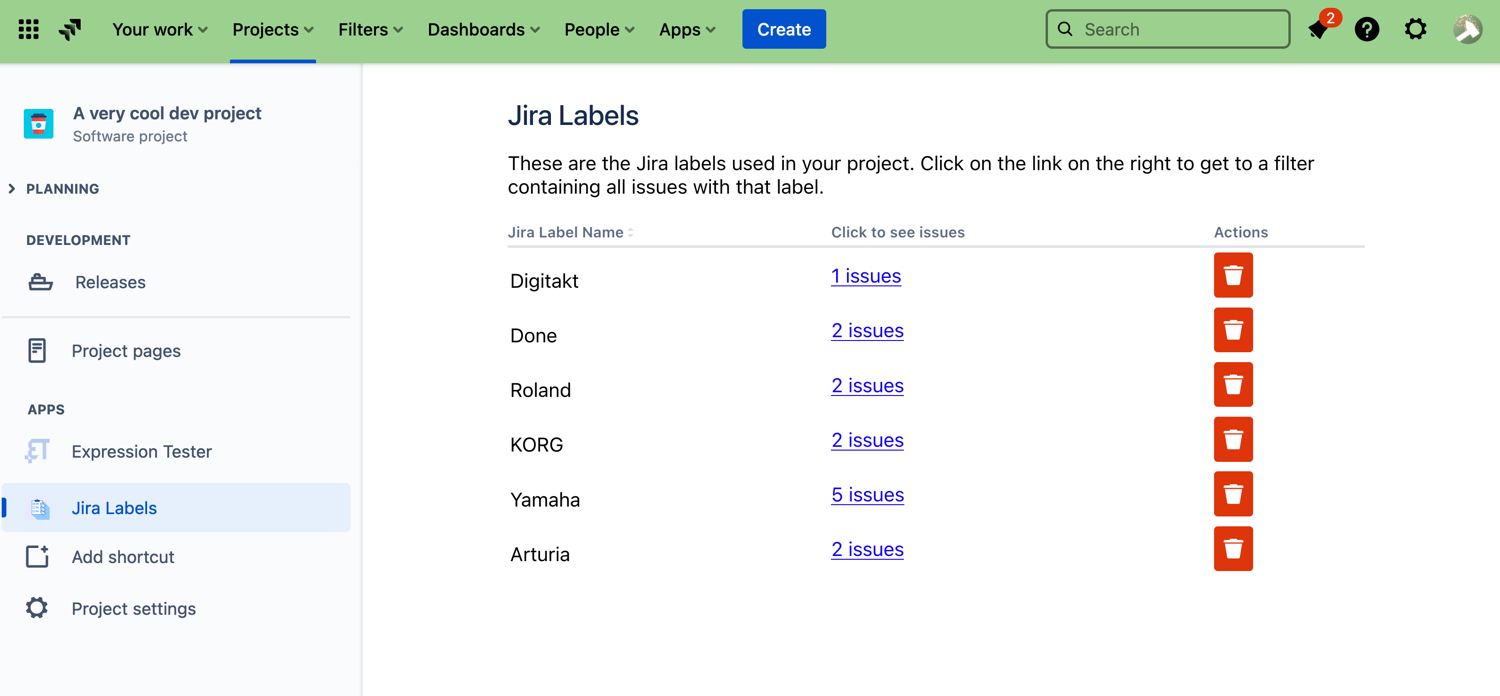Open the app switcher grid icon

pyautogui.click(x=29, y=30)
